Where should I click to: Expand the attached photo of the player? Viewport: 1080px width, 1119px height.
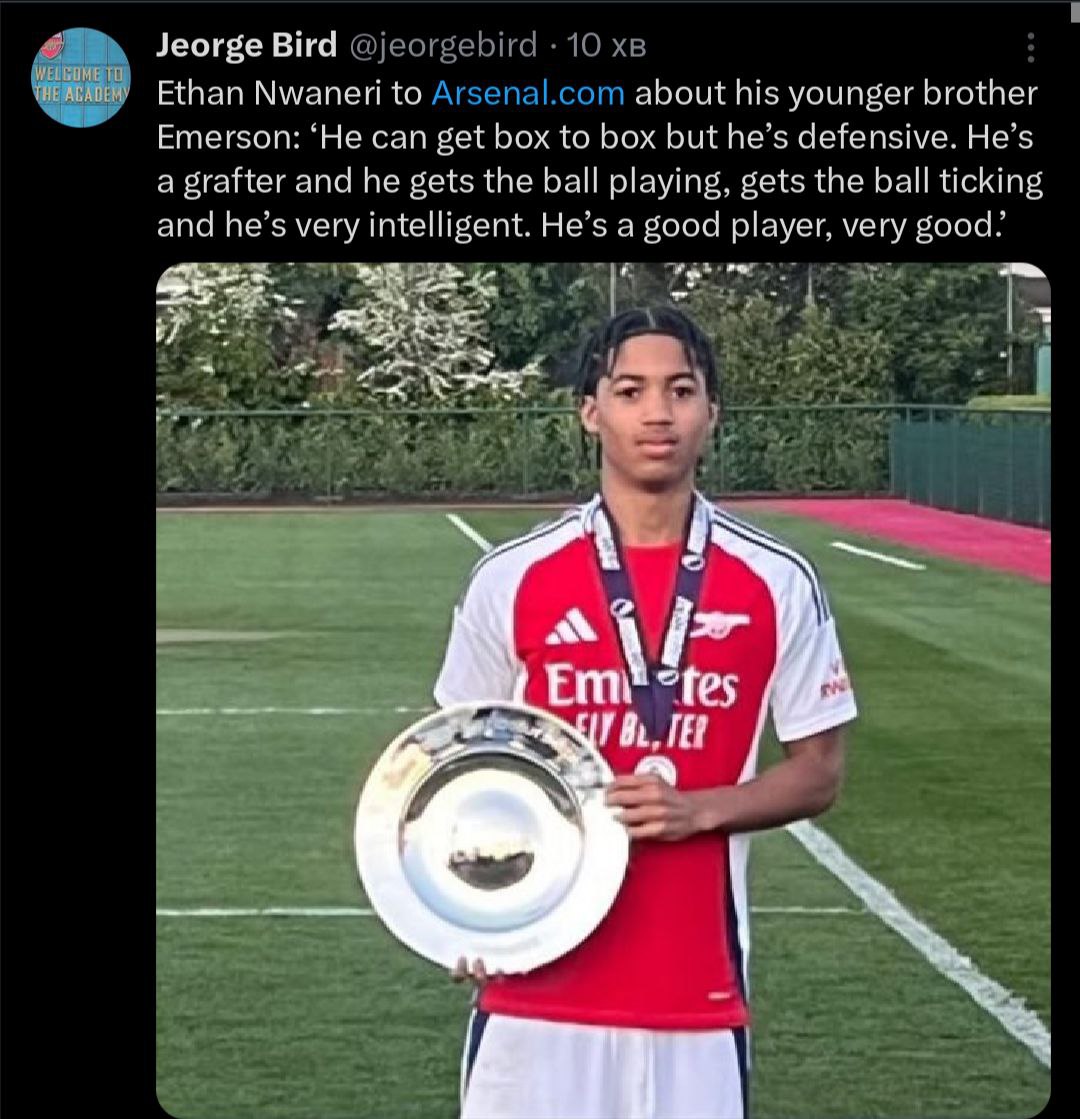click(x=603, y=690)
